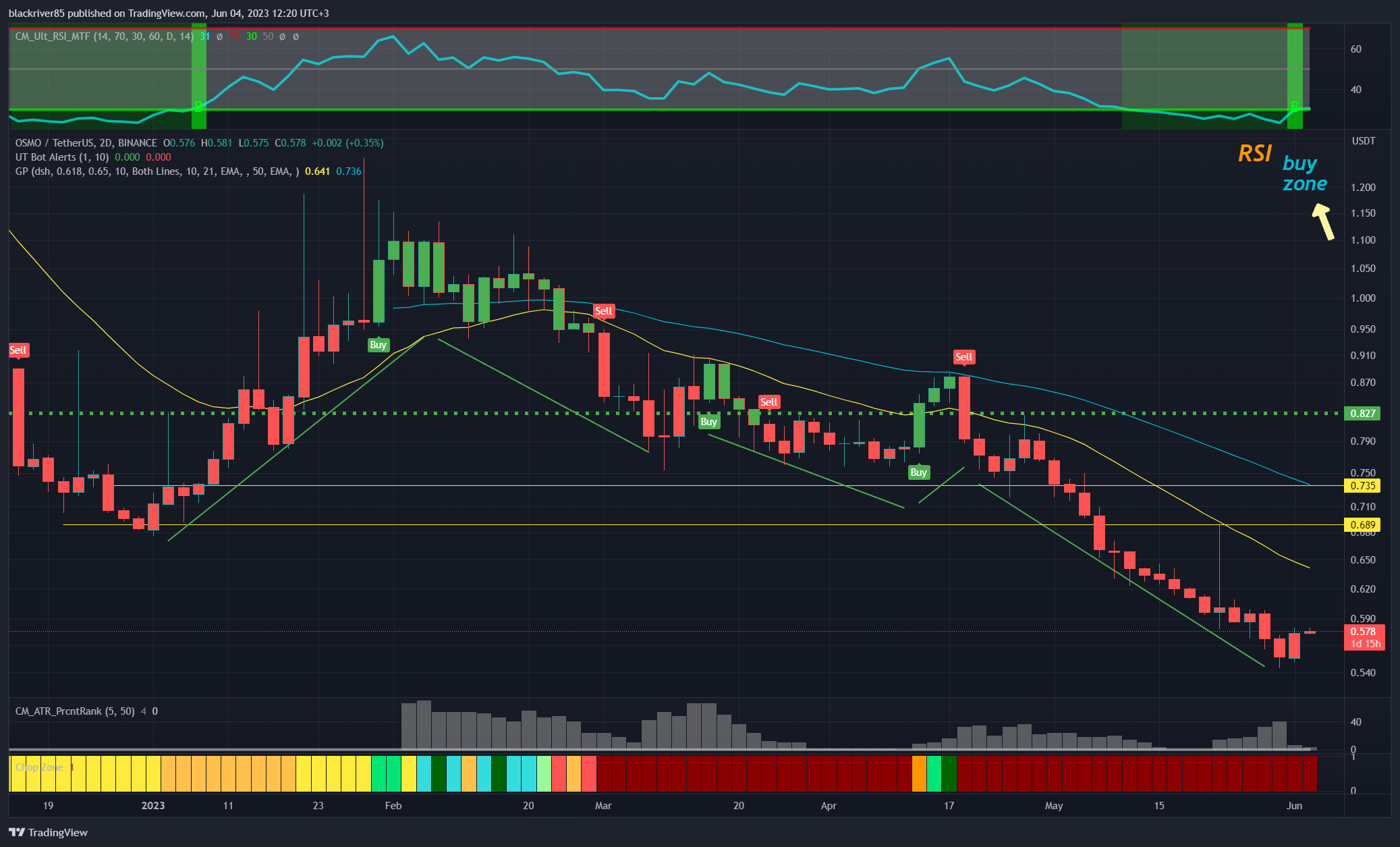Viewport: 1400px width, 847px height.
Task: Click the Mar label on the time axis
Action: 603,806
